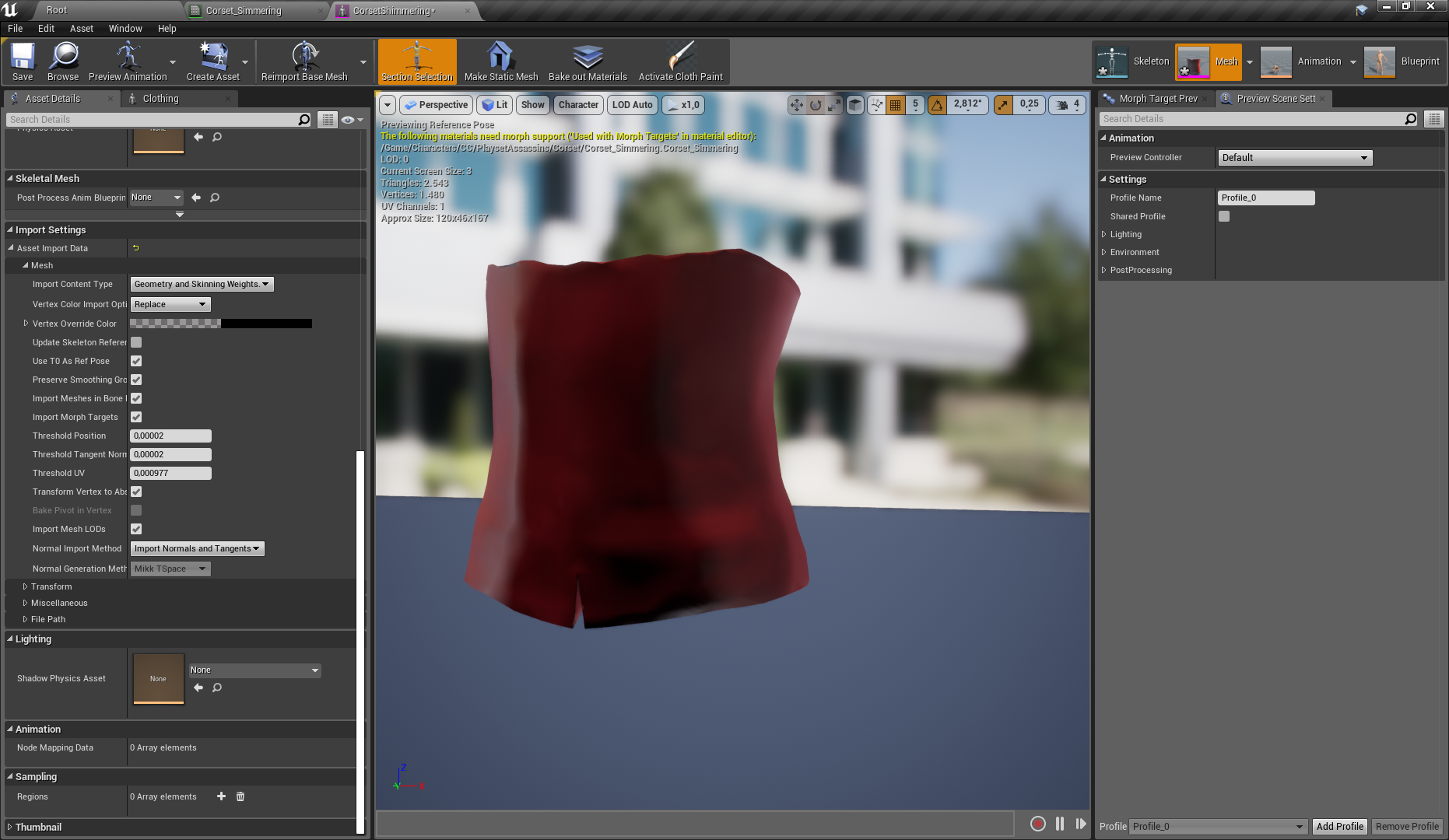Disable Import Morph Targets checkbox
This screenshot has height=840, width=1449.
pos(136,417)
